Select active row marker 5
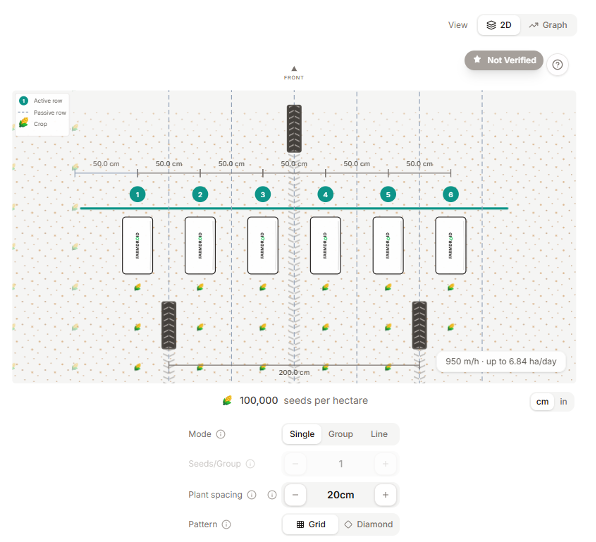 (388, 195)
